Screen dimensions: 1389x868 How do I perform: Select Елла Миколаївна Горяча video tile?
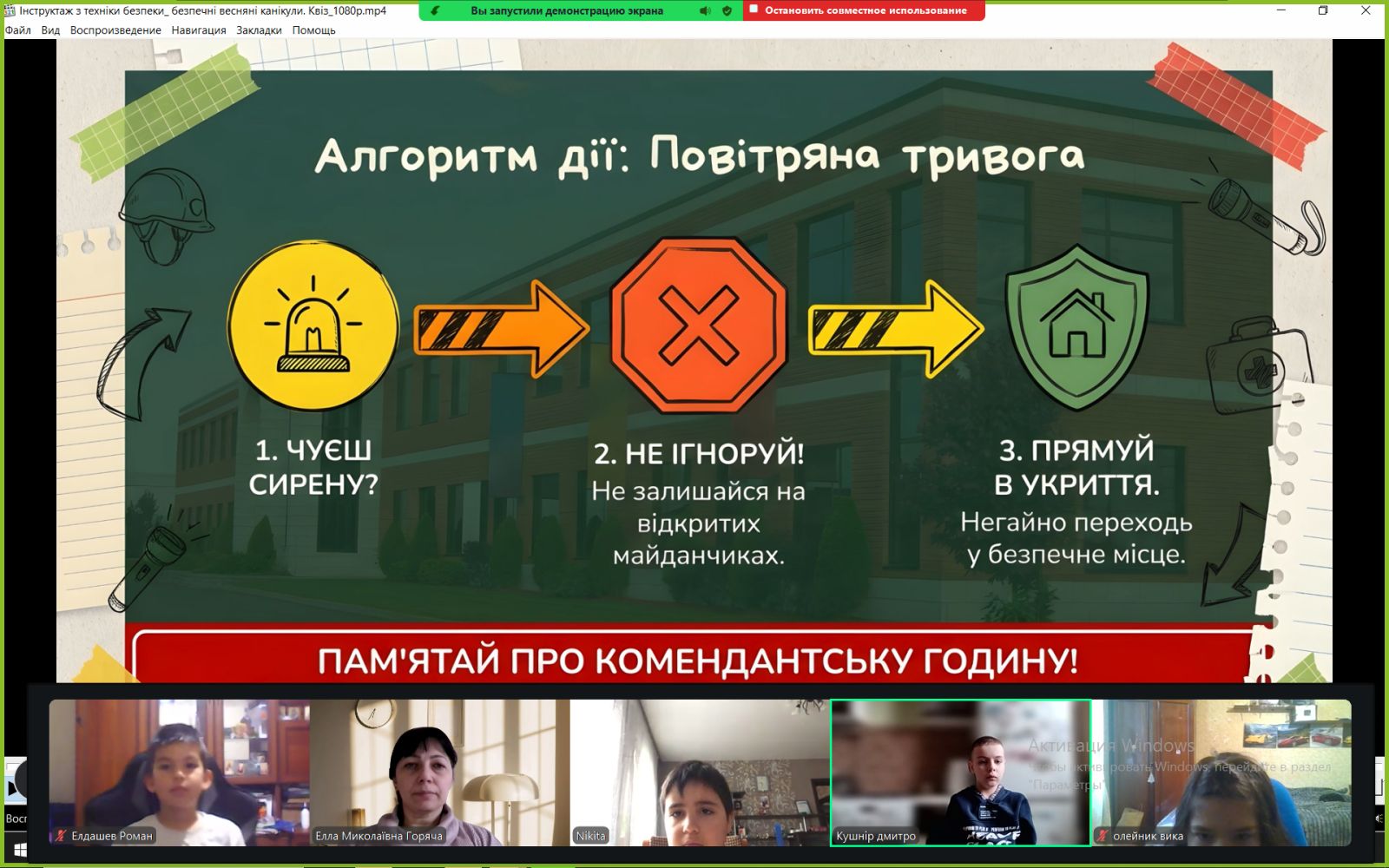(x=439, y=773)
